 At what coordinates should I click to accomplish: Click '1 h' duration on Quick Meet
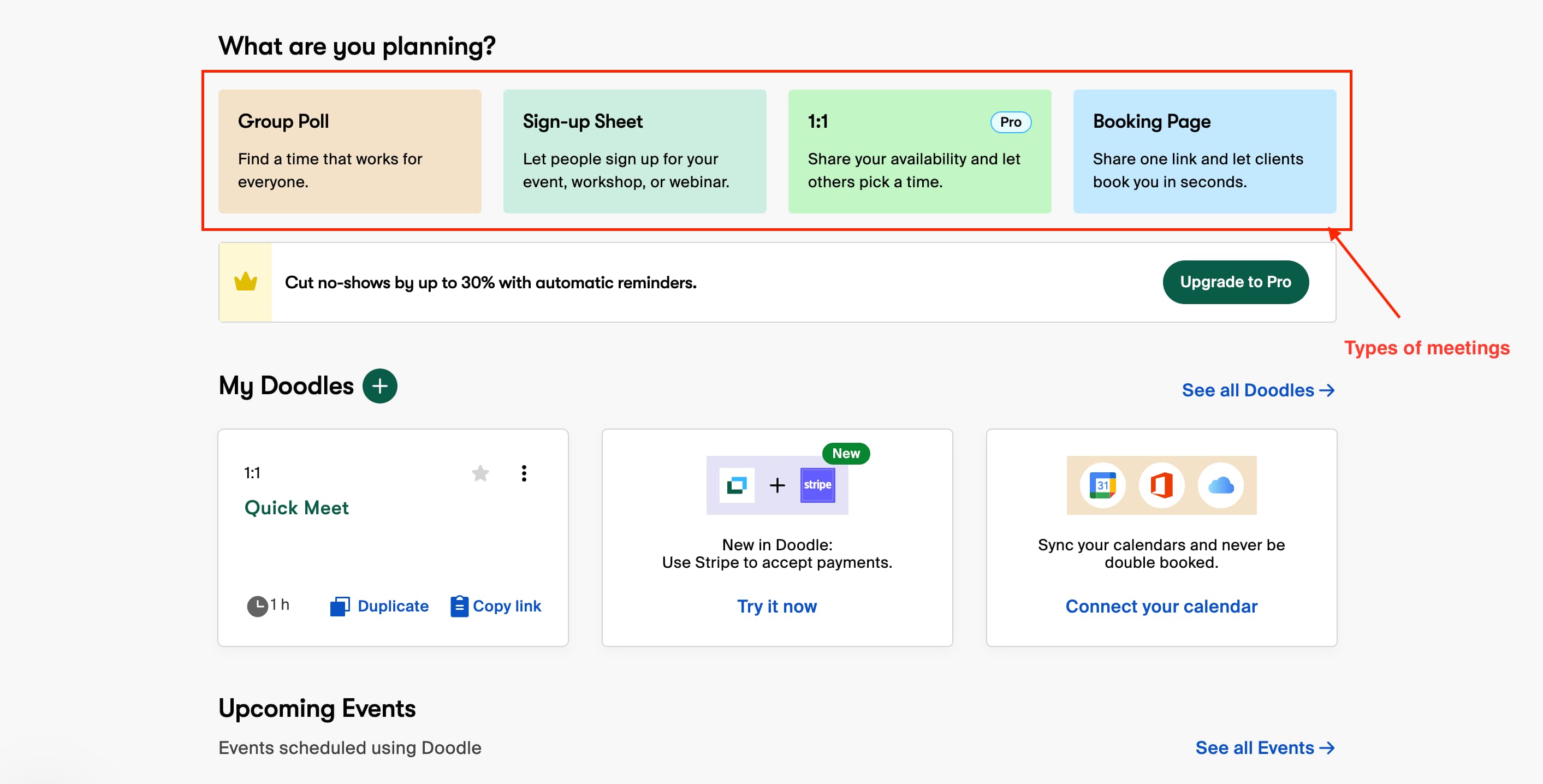[280, 605]
